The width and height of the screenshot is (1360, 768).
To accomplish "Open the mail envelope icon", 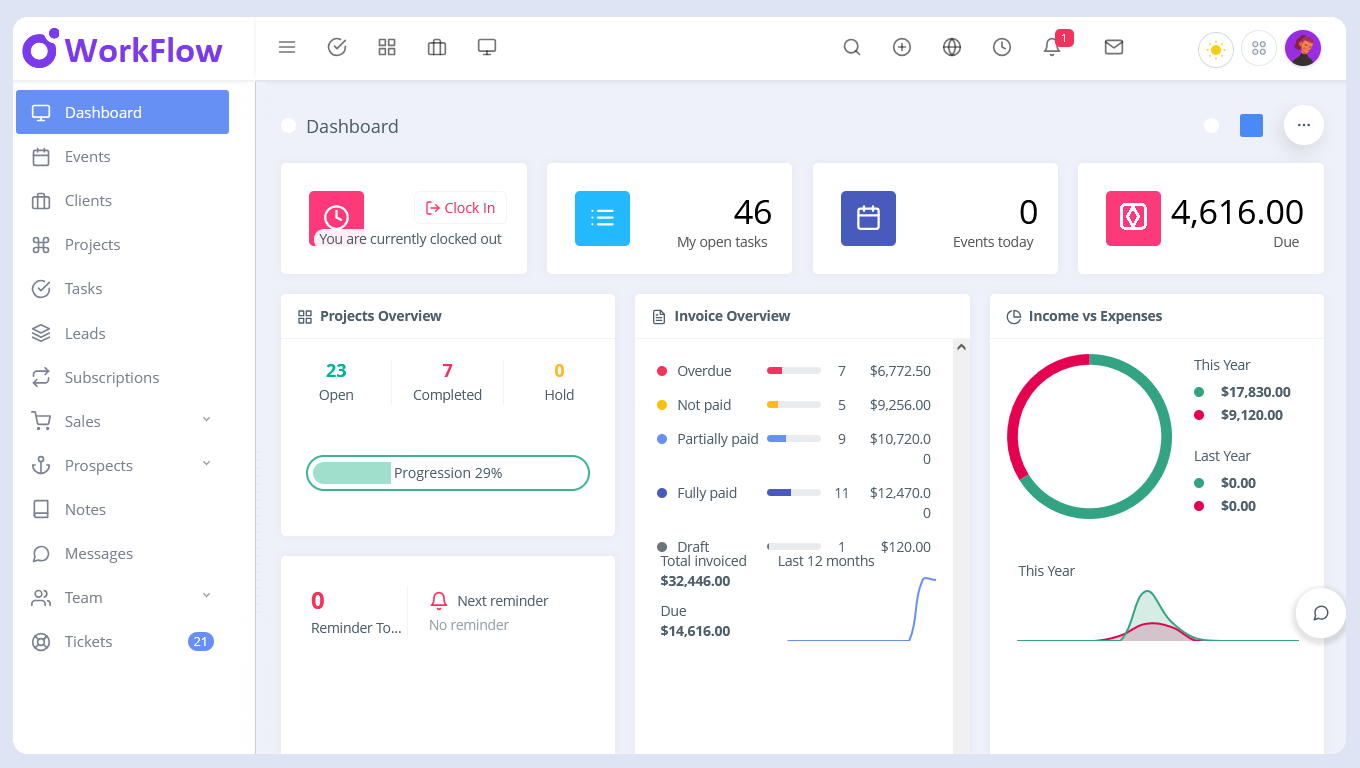I will click(1113, 47).
